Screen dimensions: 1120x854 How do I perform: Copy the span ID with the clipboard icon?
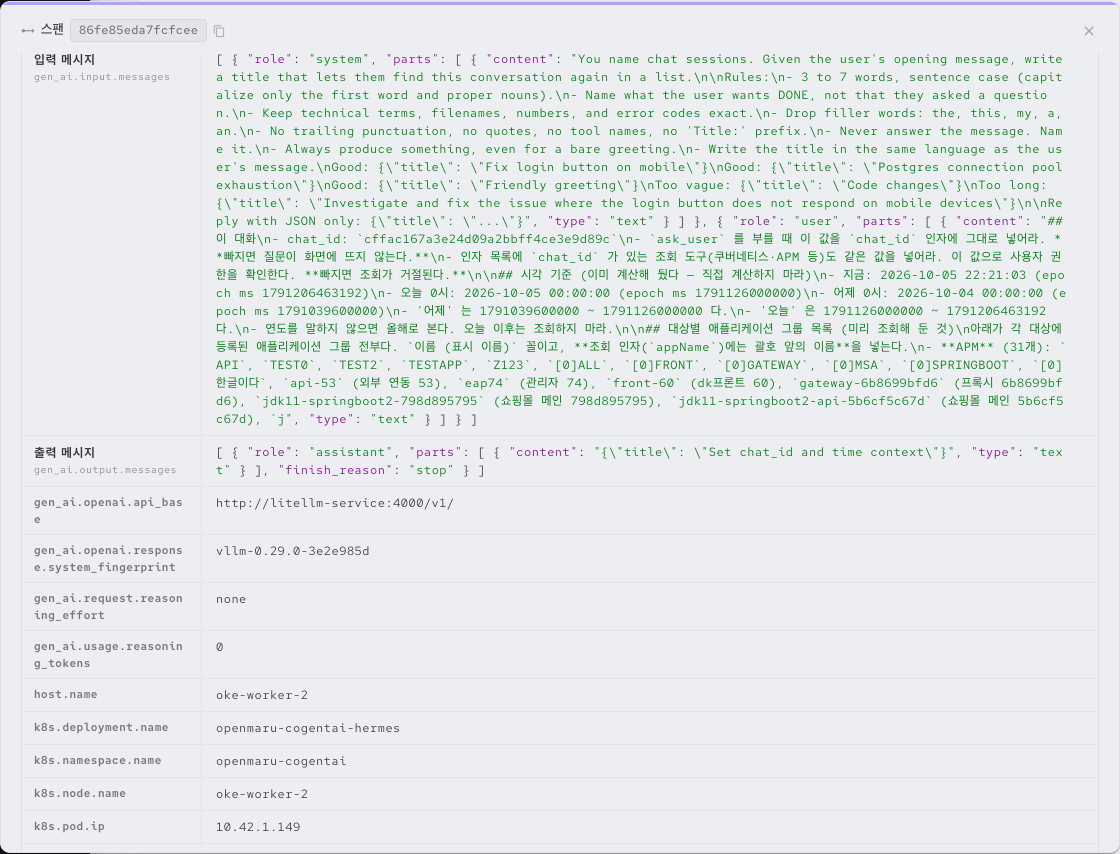tap(219, 31)
